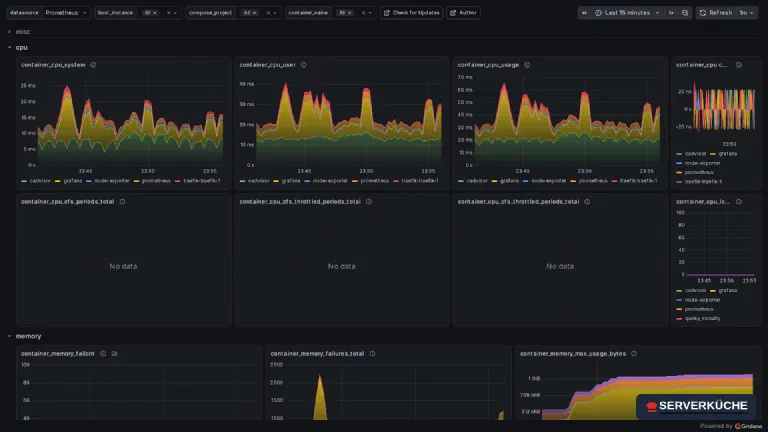Open the info tooltip for container_cpu_user

[x=304, y=65]
